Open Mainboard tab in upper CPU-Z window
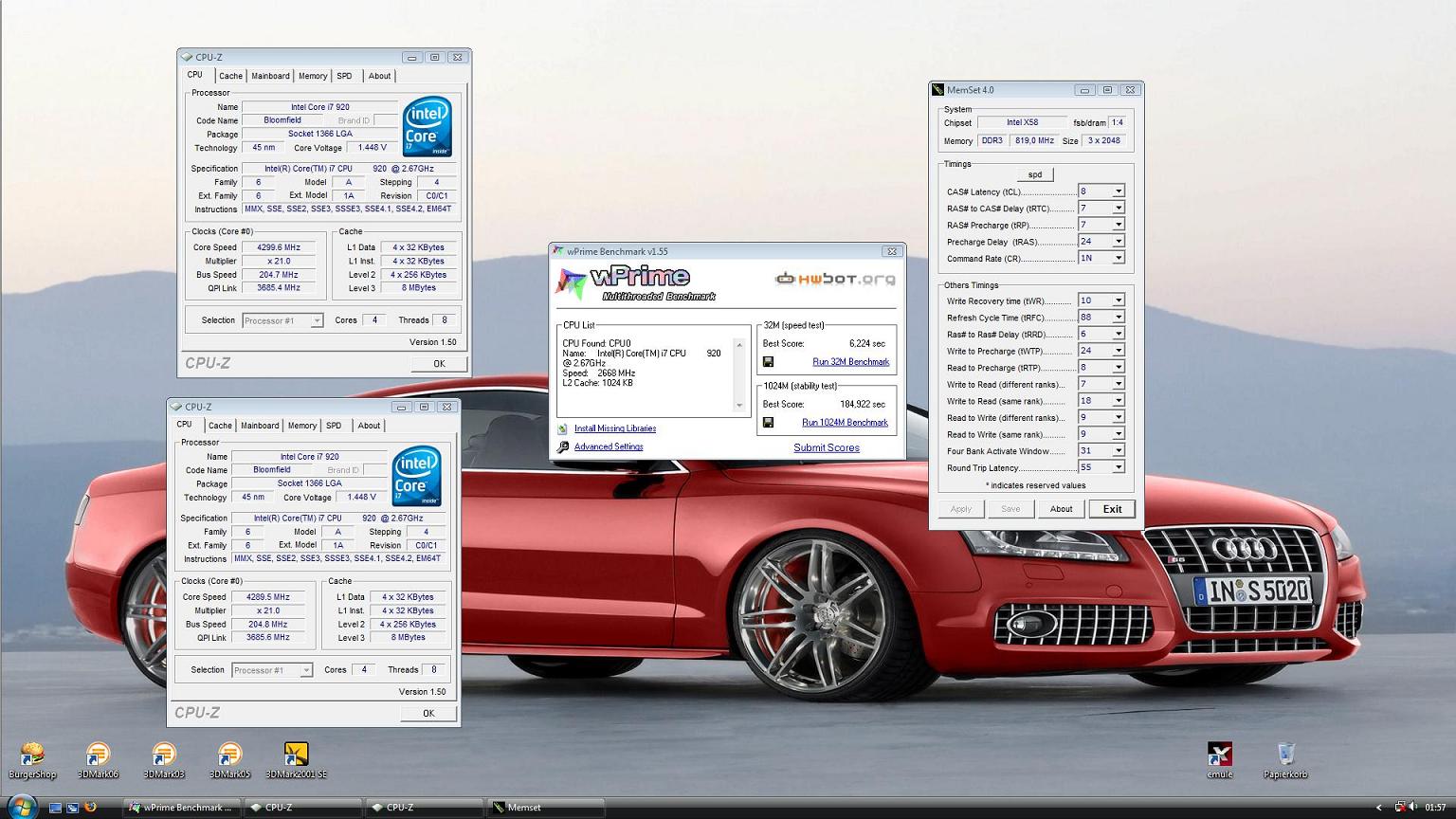The width and height of the screenshot is (1456, 819). coord(270,76)
